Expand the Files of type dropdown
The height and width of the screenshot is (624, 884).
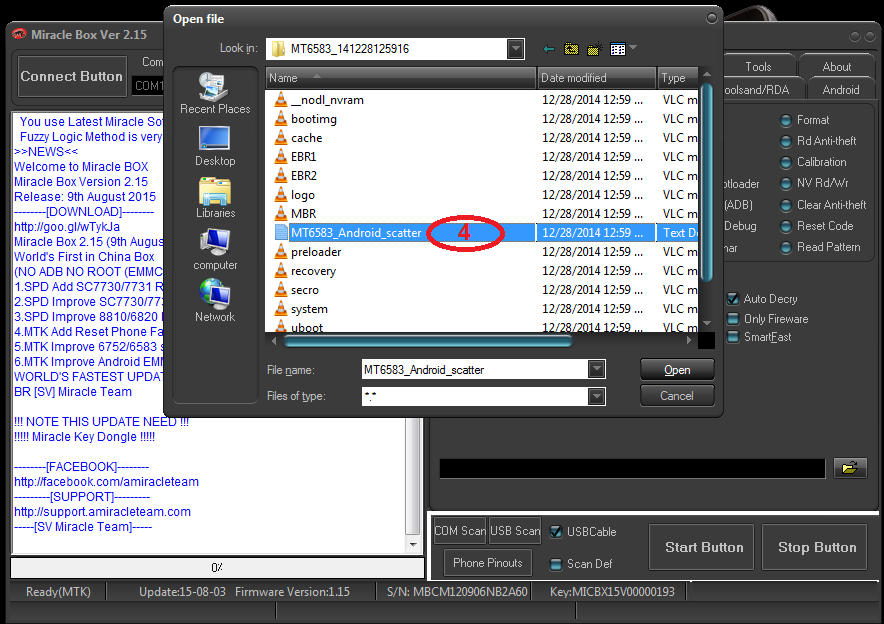596,396
